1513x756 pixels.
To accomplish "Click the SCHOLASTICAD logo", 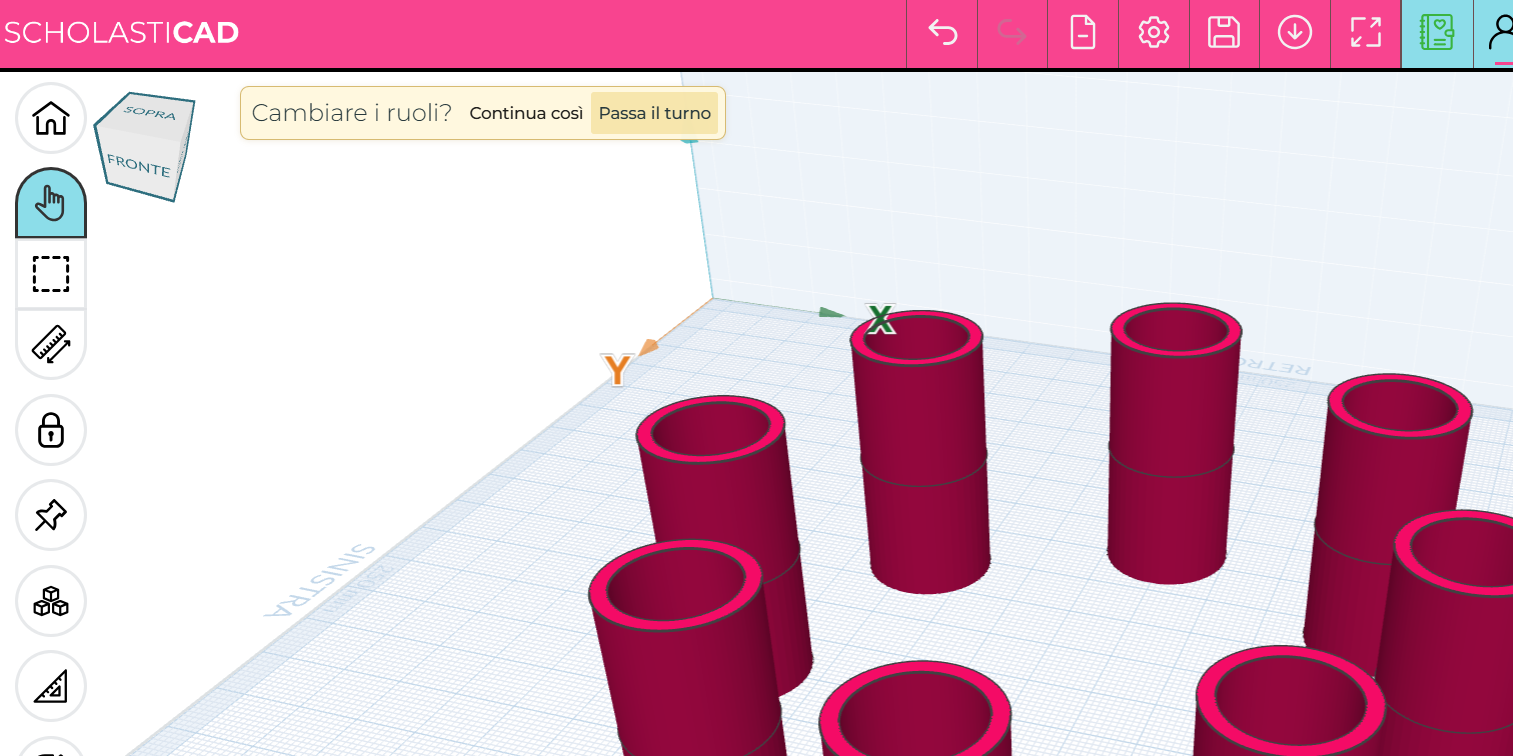I will (121, 33).
